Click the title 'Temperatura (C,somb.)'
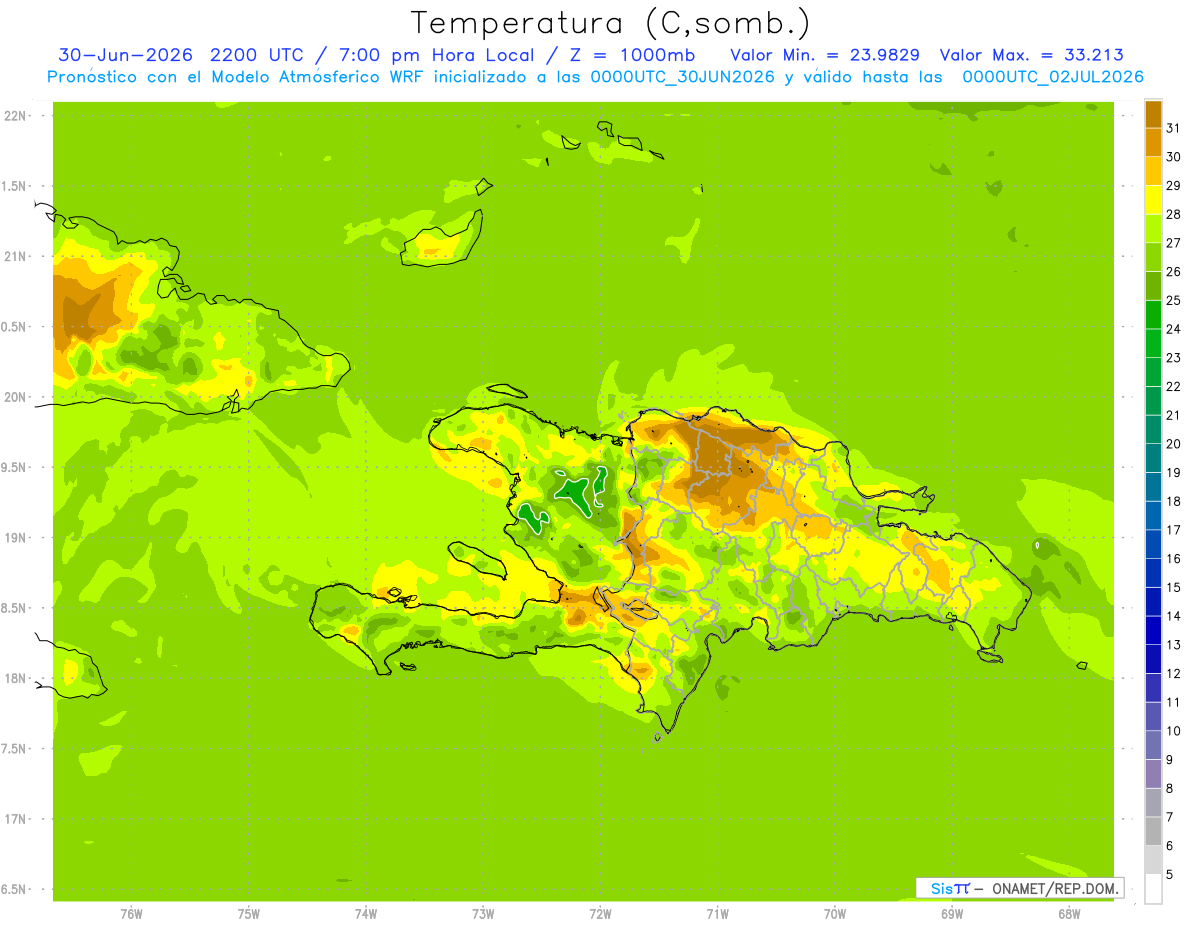 coord(610,23)
